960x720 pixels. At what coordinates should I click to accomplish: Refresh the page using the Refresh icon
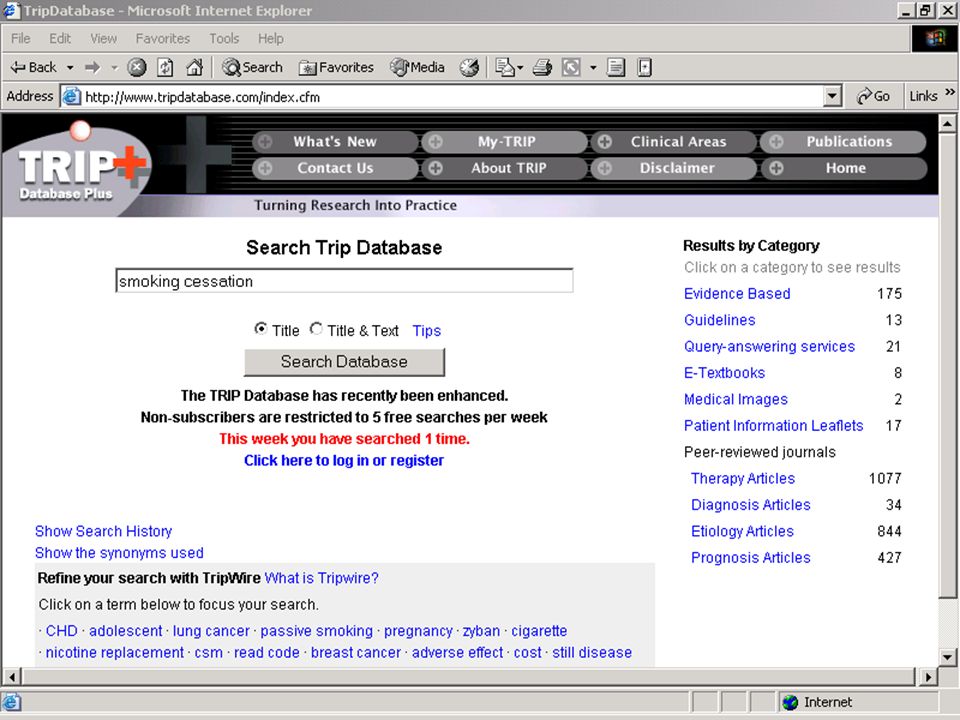pyautogui.click(x=165, y=67)
